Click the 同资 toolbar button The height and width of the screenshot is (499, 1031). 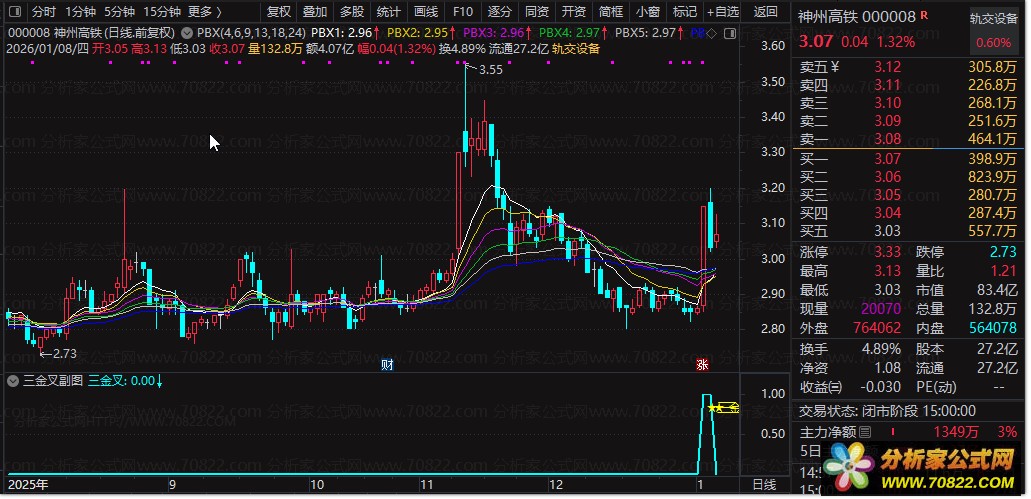pyautogui.click(x=537, y=11)
